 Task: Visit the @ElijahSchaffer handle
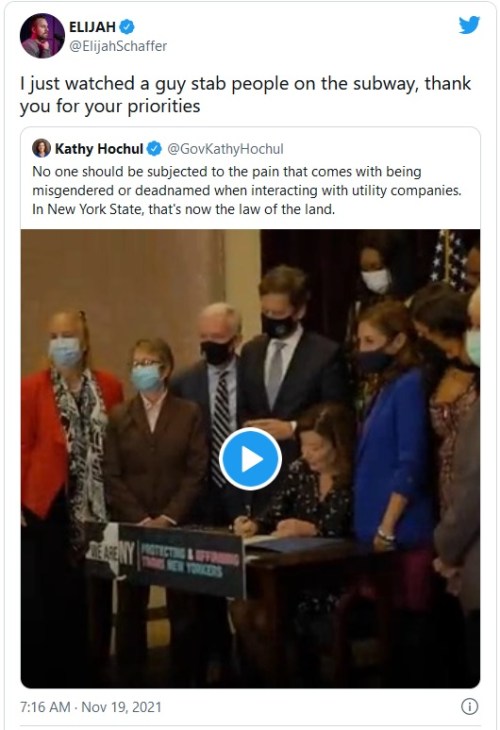(118, 46)
